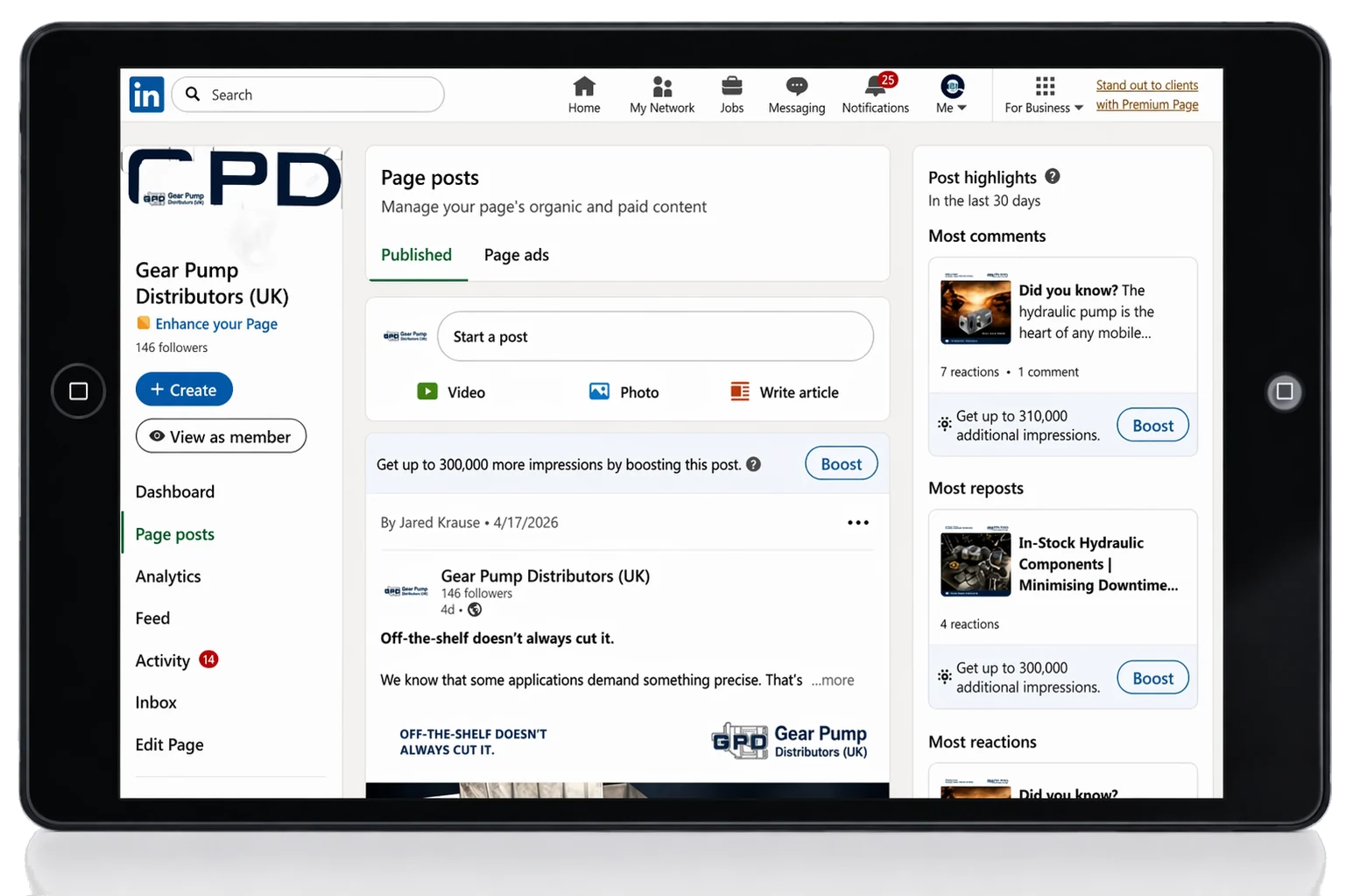The height and width of the screenshot is (896, 1346).
Task: Click the Start a post page avatar
Action: pyautogui.click(x=405, y=336)
